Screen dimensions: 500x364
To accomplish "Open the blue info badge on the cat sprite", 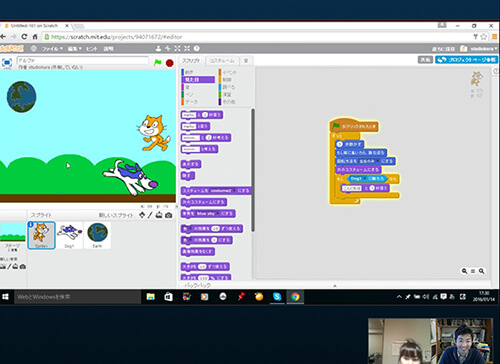I will point(30,224).
